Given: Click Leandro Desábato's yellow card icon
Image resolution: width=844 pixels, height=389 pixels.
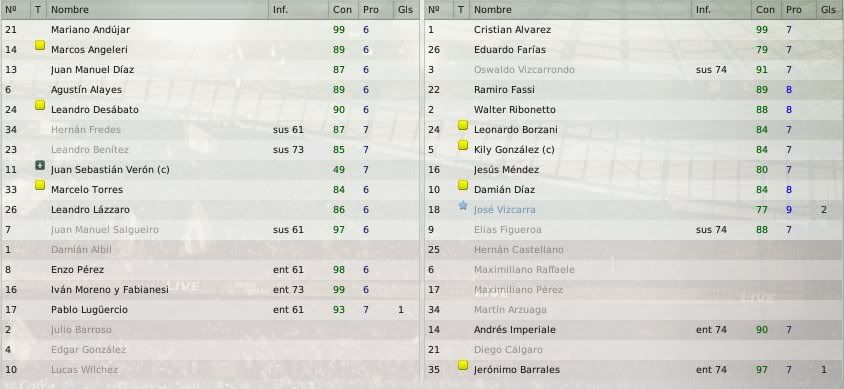Looking at the screenshot, I should 39,105.
